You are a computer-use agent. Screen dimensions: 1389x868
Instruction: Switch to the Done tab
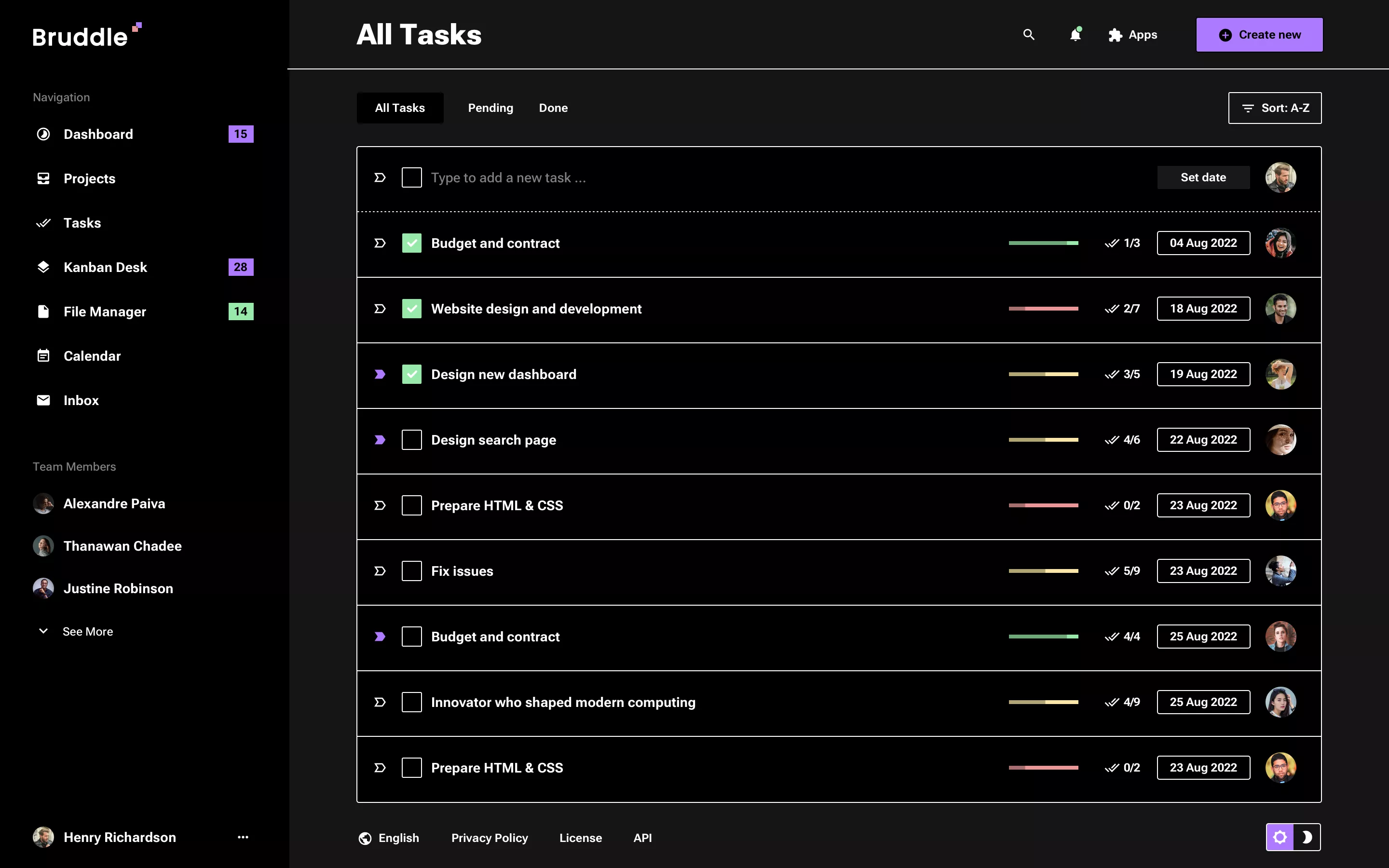pyautogui.click(x=553, y=108)
